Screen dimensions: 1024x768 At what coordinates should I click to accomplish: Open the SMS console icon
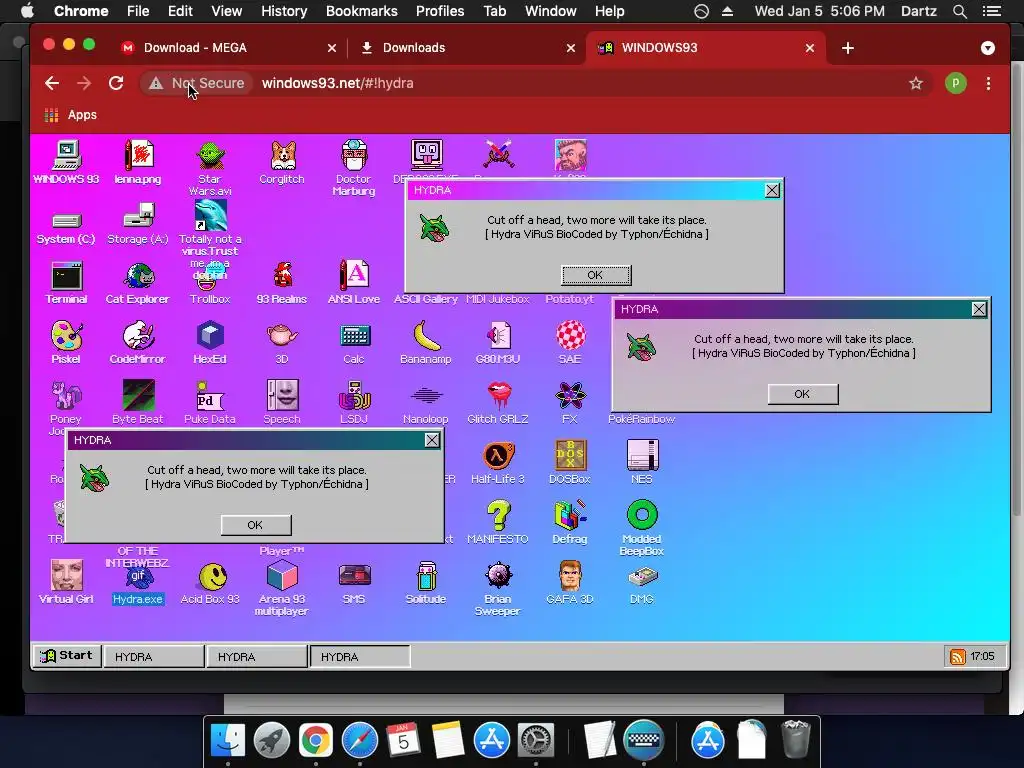click(354, 583)
